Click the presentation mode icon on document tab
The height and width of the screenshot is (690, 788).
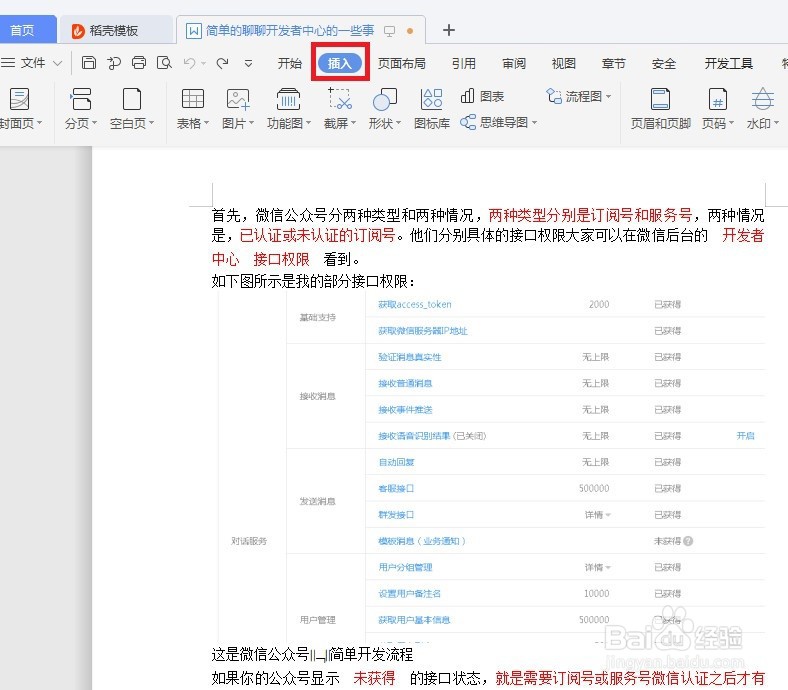pyautogui.click(x=389, y=31)
